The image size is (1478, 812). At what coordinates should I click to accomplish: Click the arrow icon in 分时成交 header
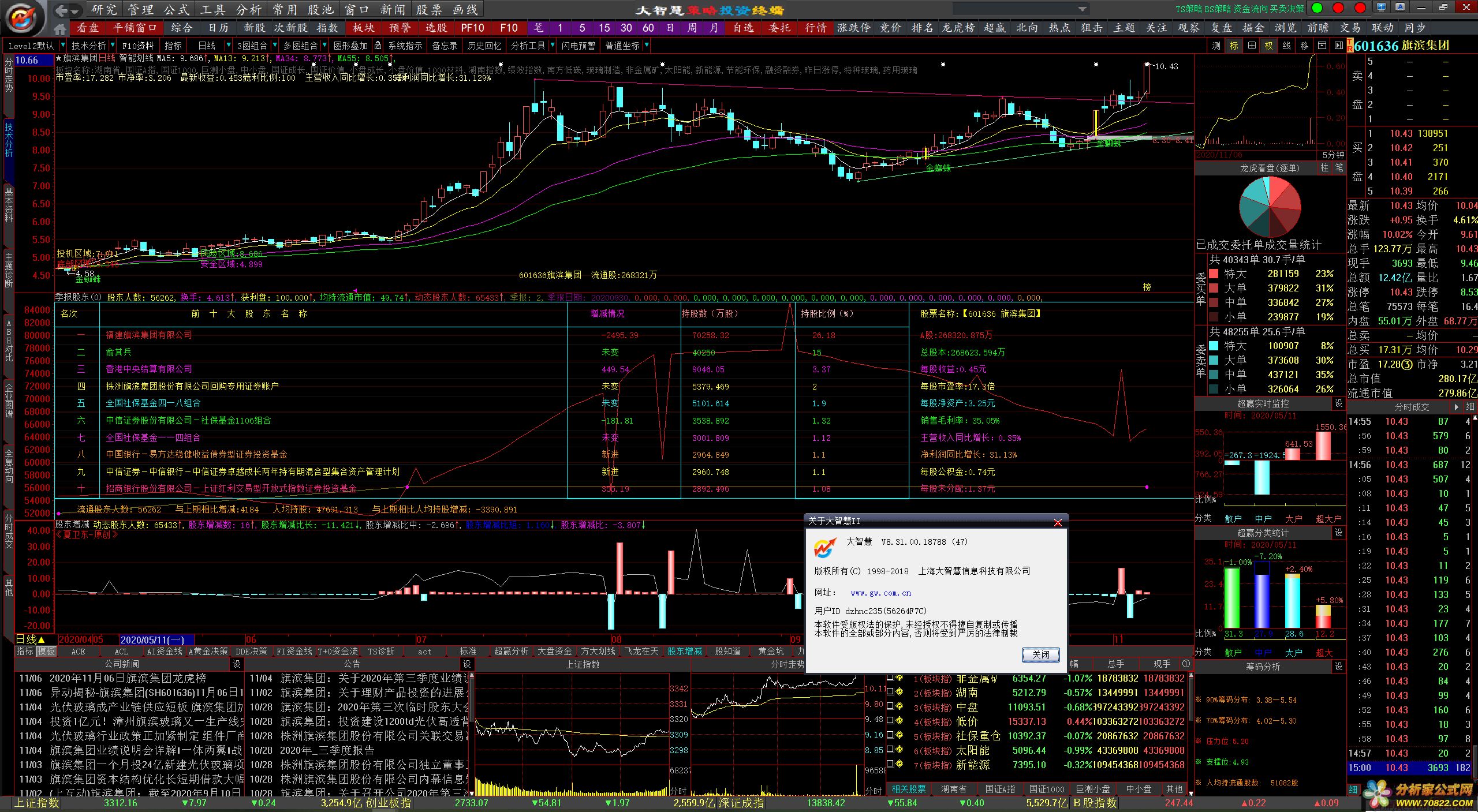pos(1455,407)
